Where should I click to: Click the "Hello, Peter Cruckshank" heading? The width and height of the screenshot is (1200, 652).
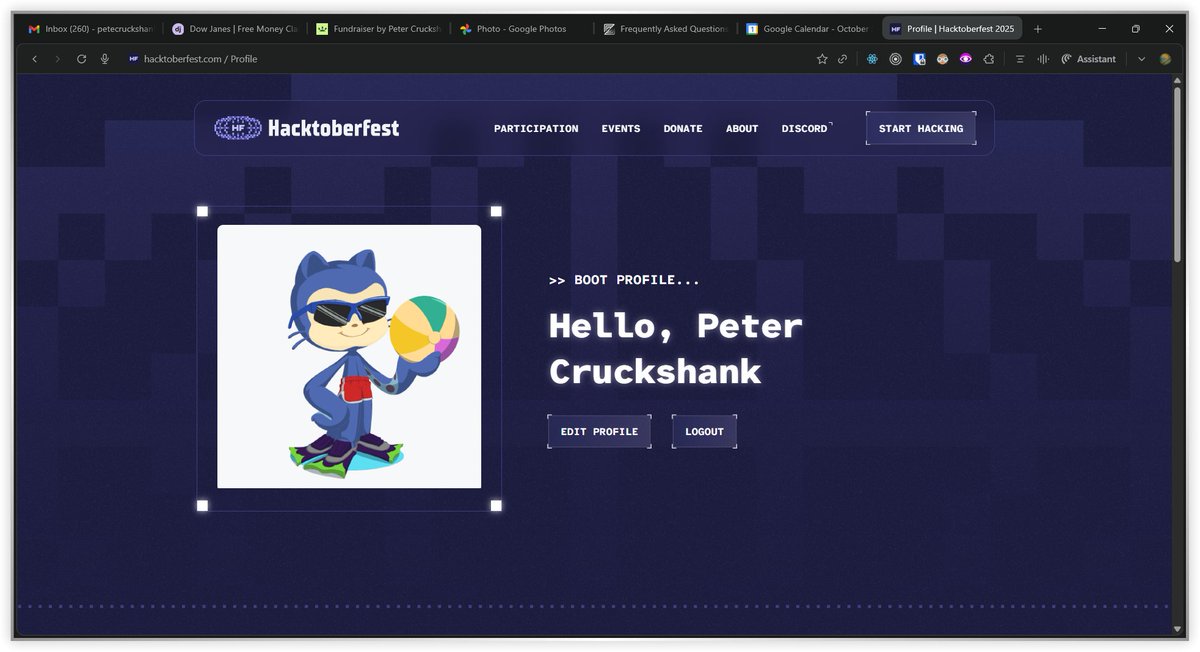coord(676,348)
